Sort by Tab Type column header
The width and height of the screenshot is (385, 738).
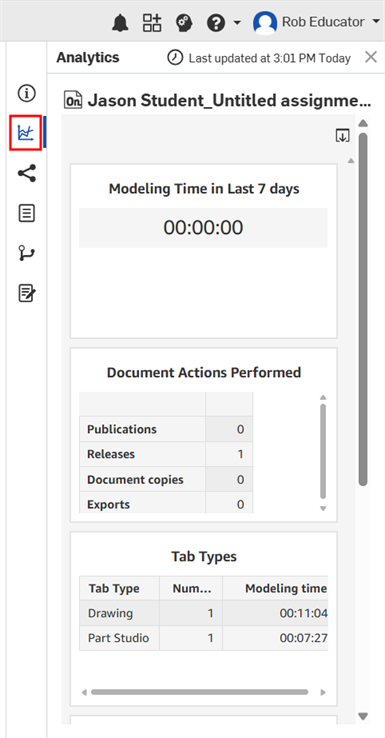[x=119, y=588]
